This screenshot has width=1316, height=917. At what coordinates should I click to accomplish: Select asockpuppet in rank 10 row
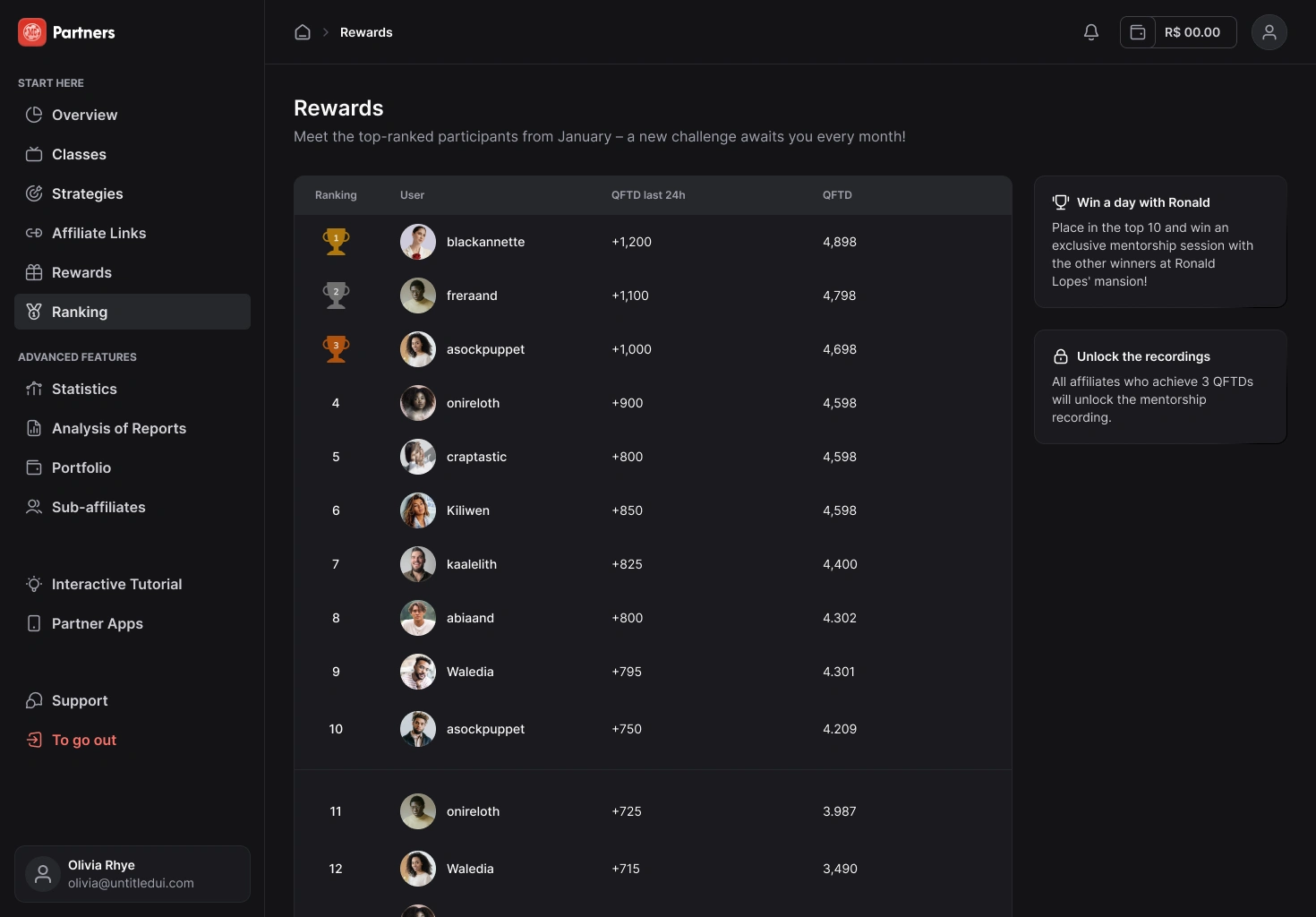pos(485,729)
